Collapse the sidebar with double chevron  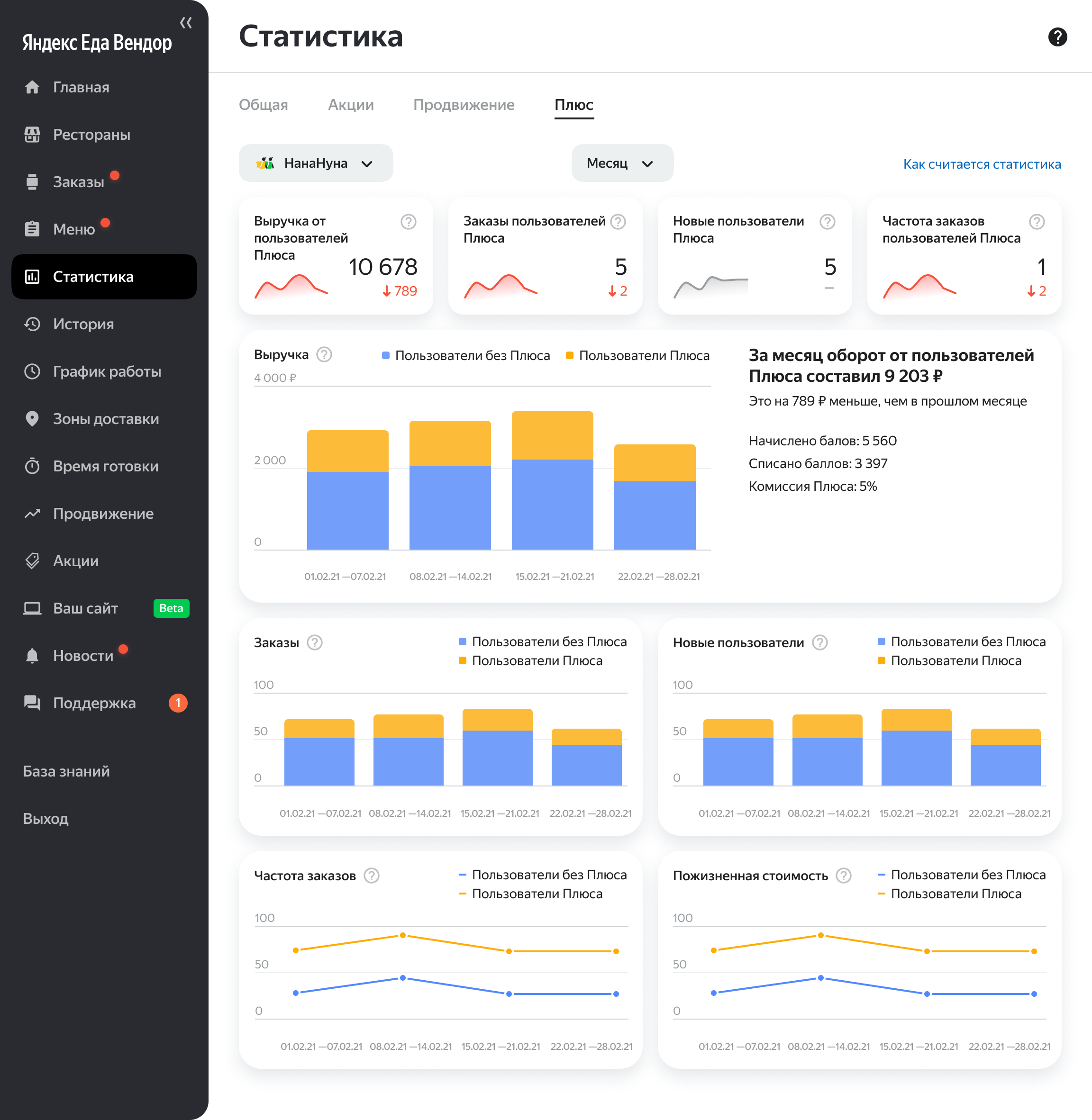[186, 23]
